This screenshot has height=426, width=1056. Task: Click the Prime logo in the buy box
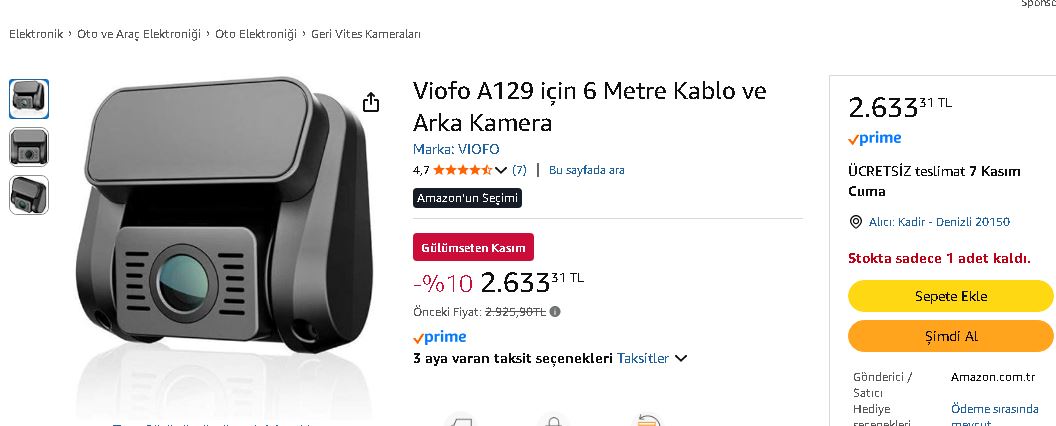pos(874,139)
